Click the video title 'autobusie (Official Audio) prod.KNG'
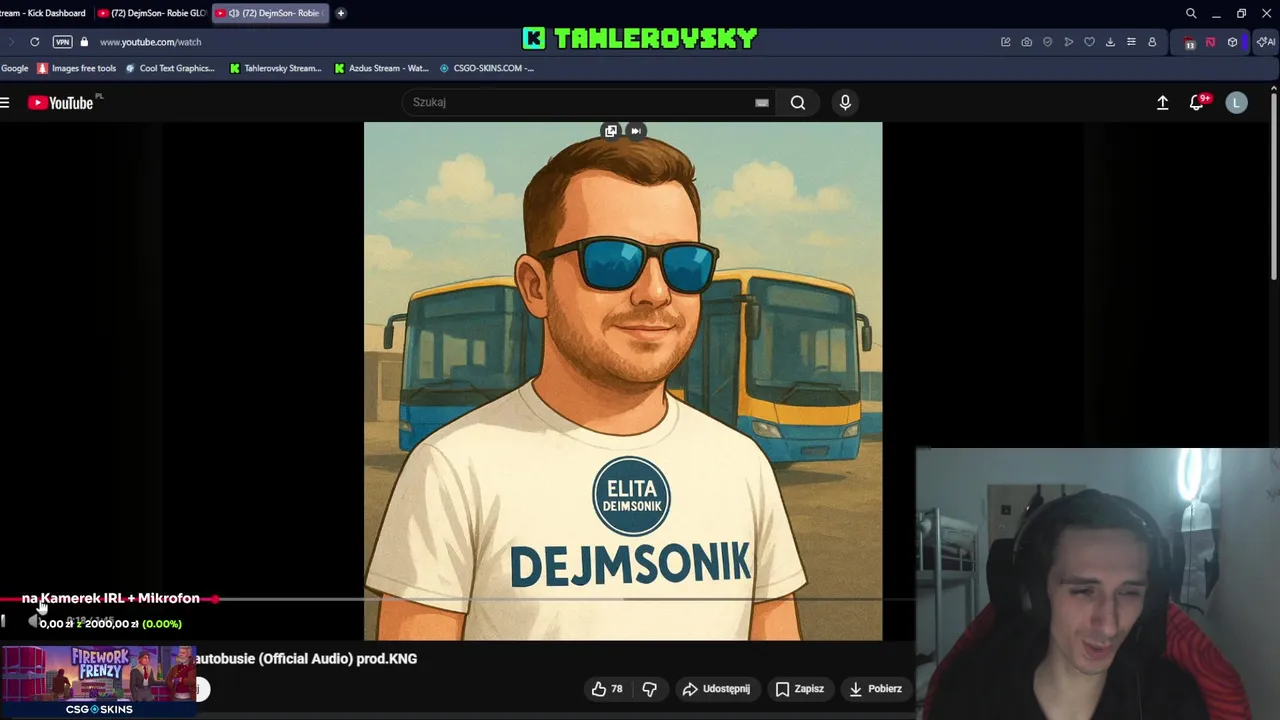This screenshot has width=1280, height=720. [x=306, y=658]
